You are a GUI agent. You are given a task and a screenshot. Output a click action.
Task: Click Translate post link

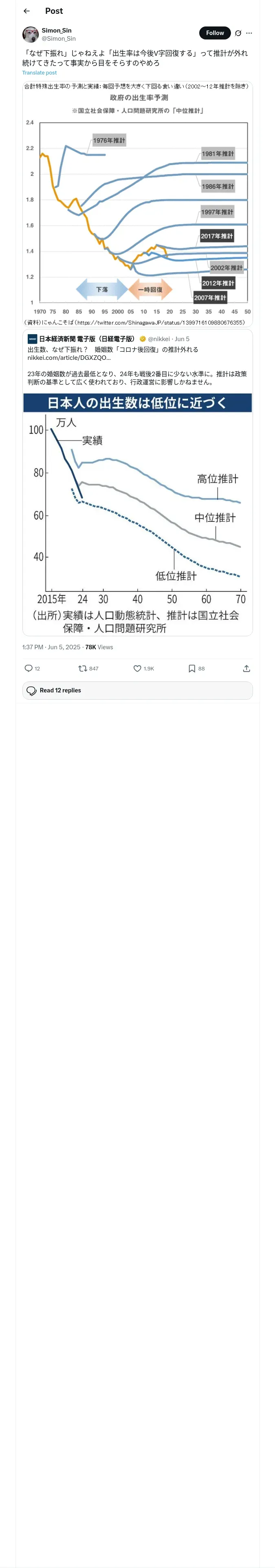pos(40,73)
